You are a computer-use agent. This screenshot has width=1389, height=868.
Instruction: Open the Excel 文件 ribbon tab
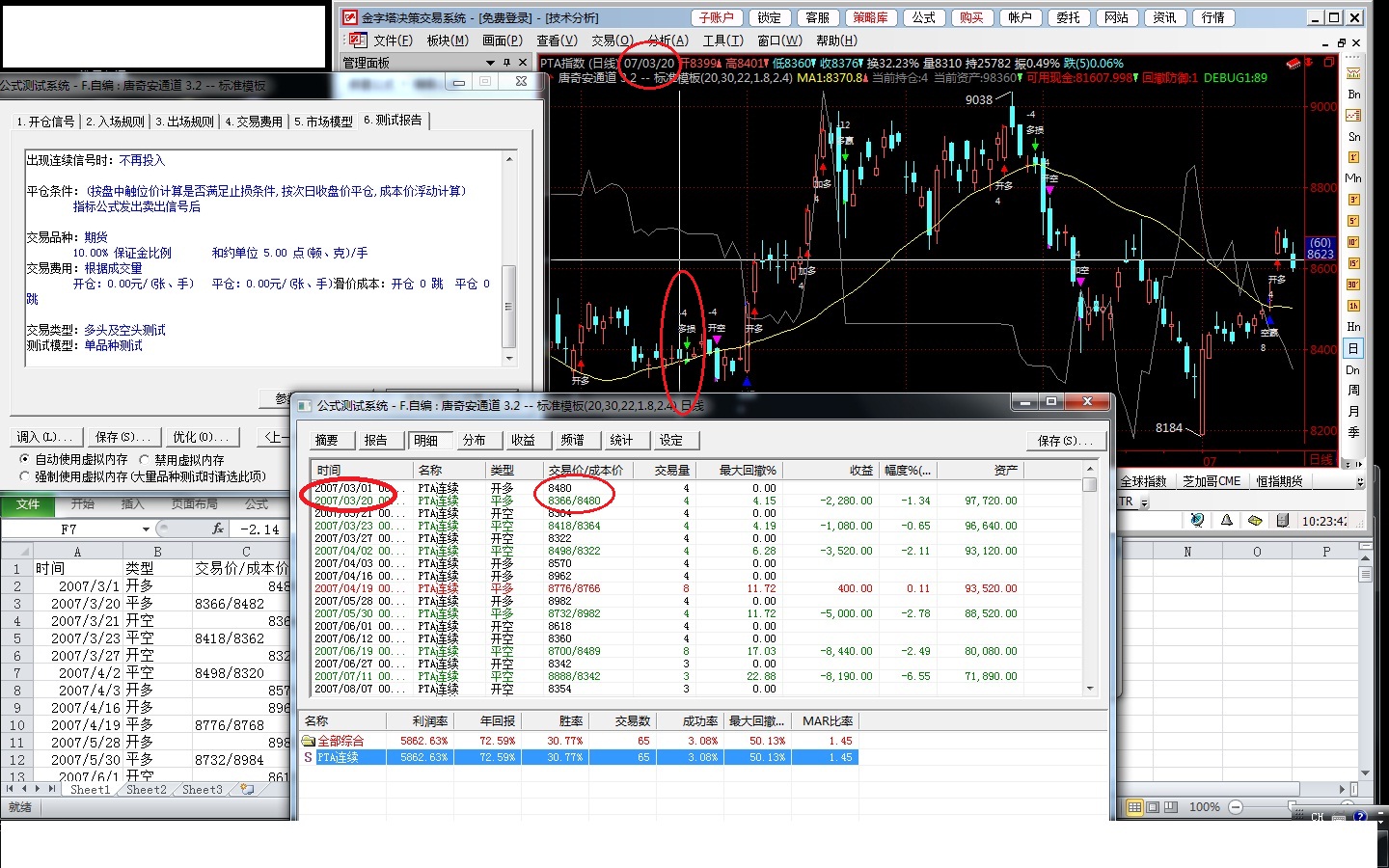click(x=28, y=503)
